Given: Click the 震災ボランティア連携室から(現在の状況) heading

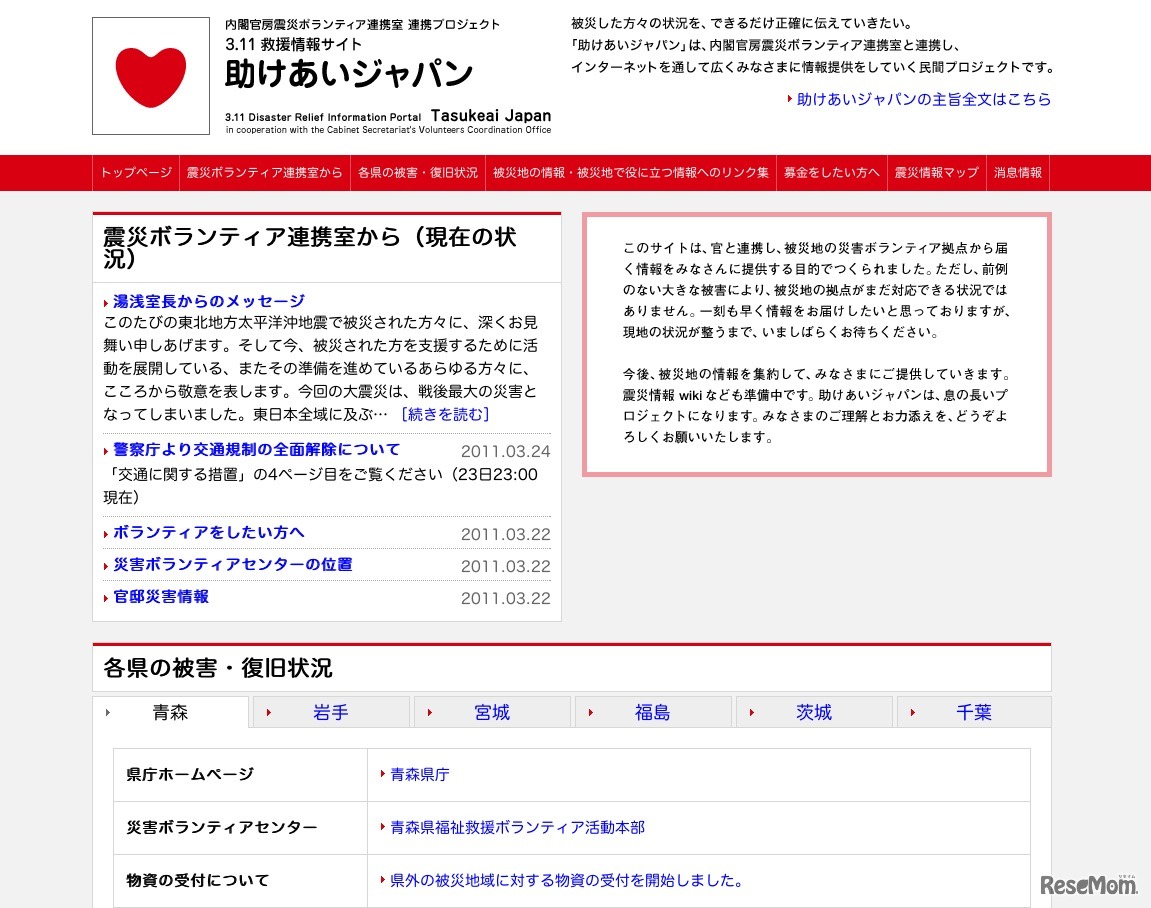Looking at the screenshot, I should coord(310,247).
